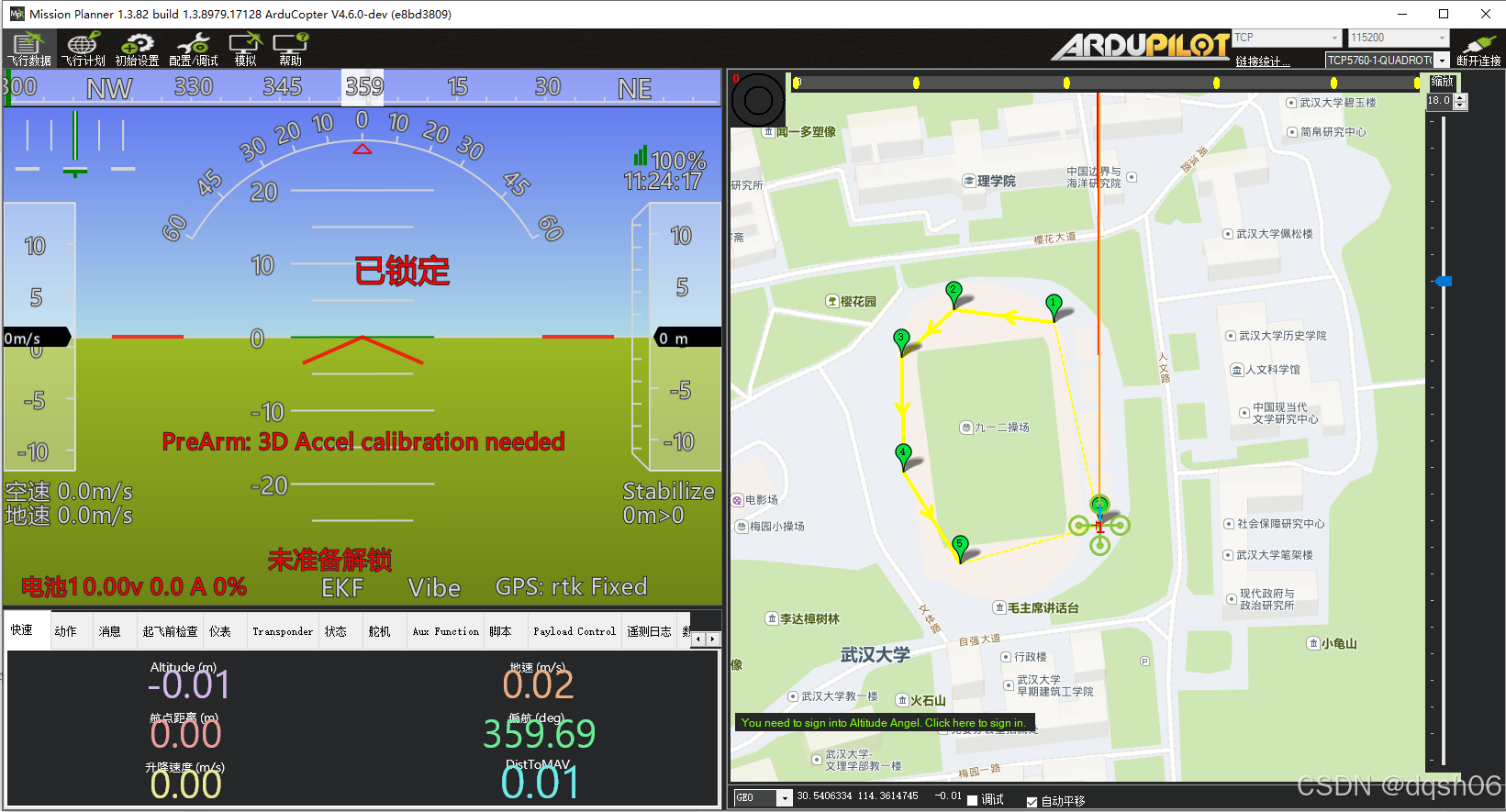Click the 李达樟树林 landmark icon on the map
Viewport: 1506px width, 812px height.
(772, 618)
